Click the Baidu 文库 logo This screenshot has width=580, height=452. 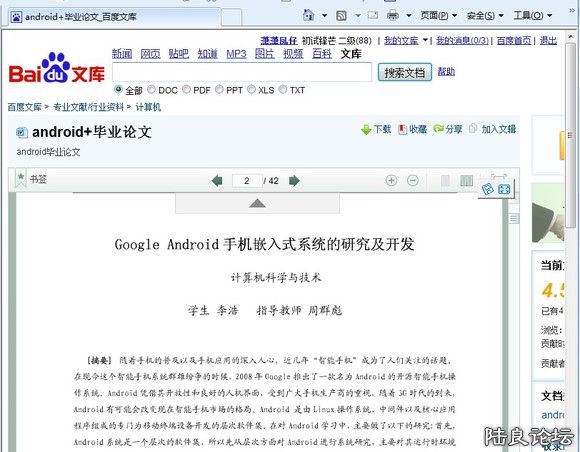pos(57,68)
